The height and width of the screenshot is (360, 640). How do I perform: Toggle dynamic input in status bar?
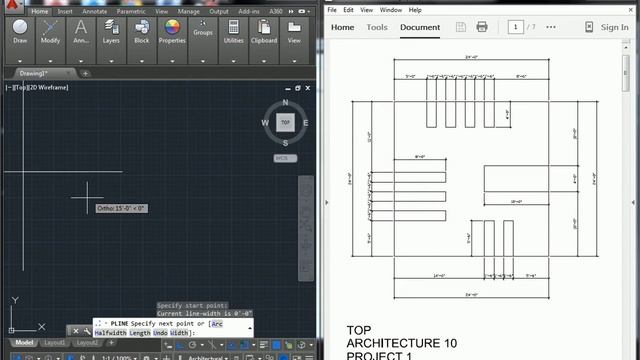[168, 345]
